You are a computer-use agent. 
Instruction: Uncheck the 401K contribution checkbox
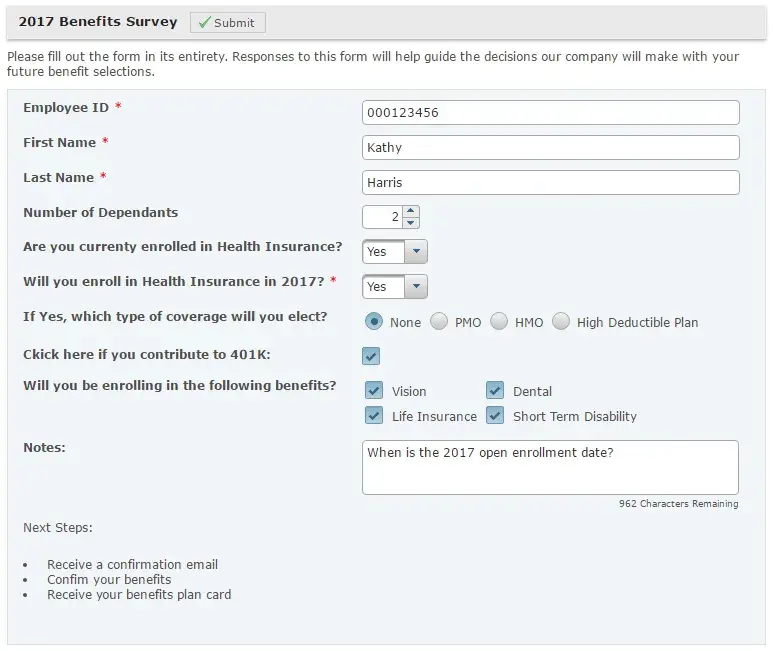(x=371, y=356)
